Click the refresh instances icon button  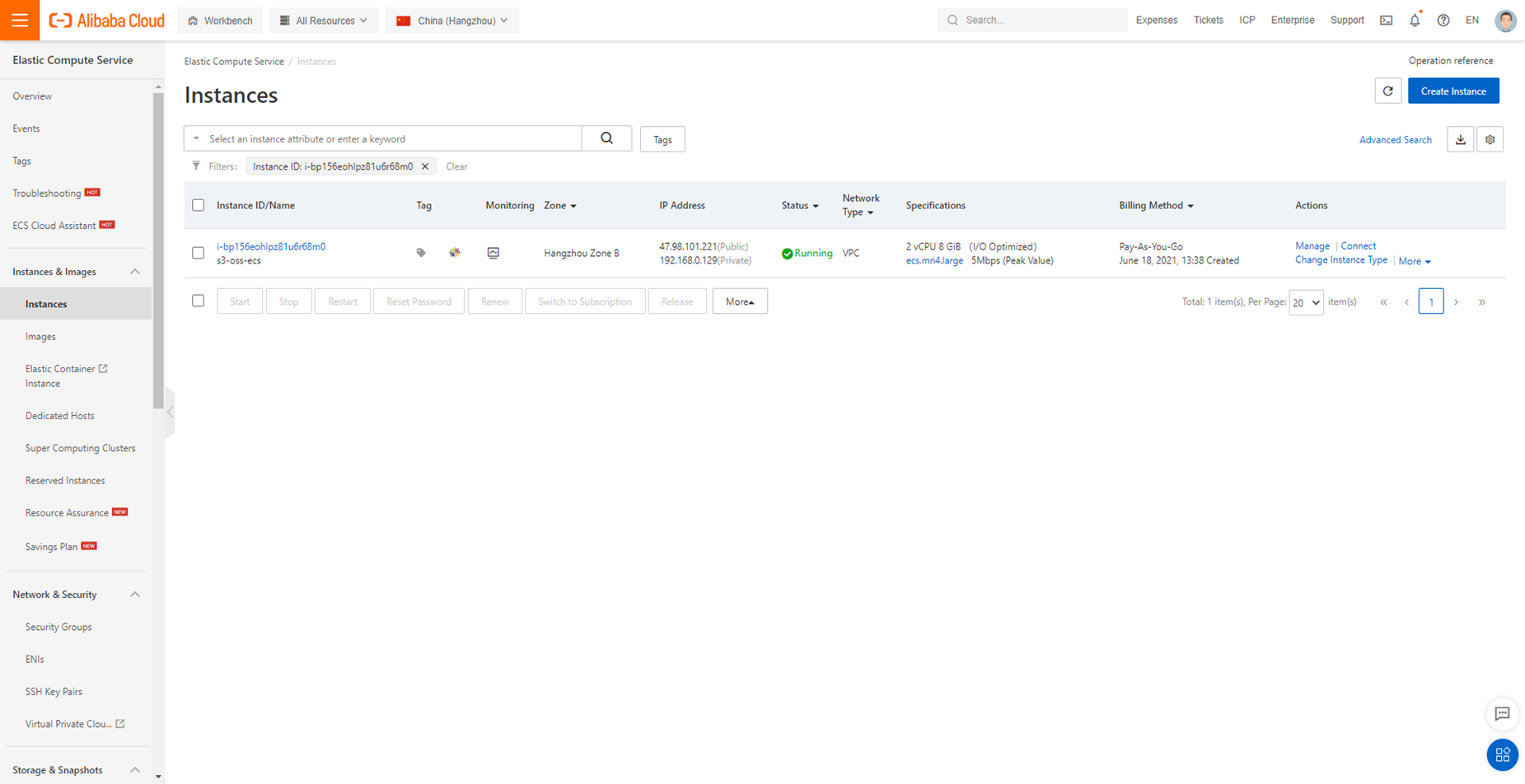point(1388,91)
